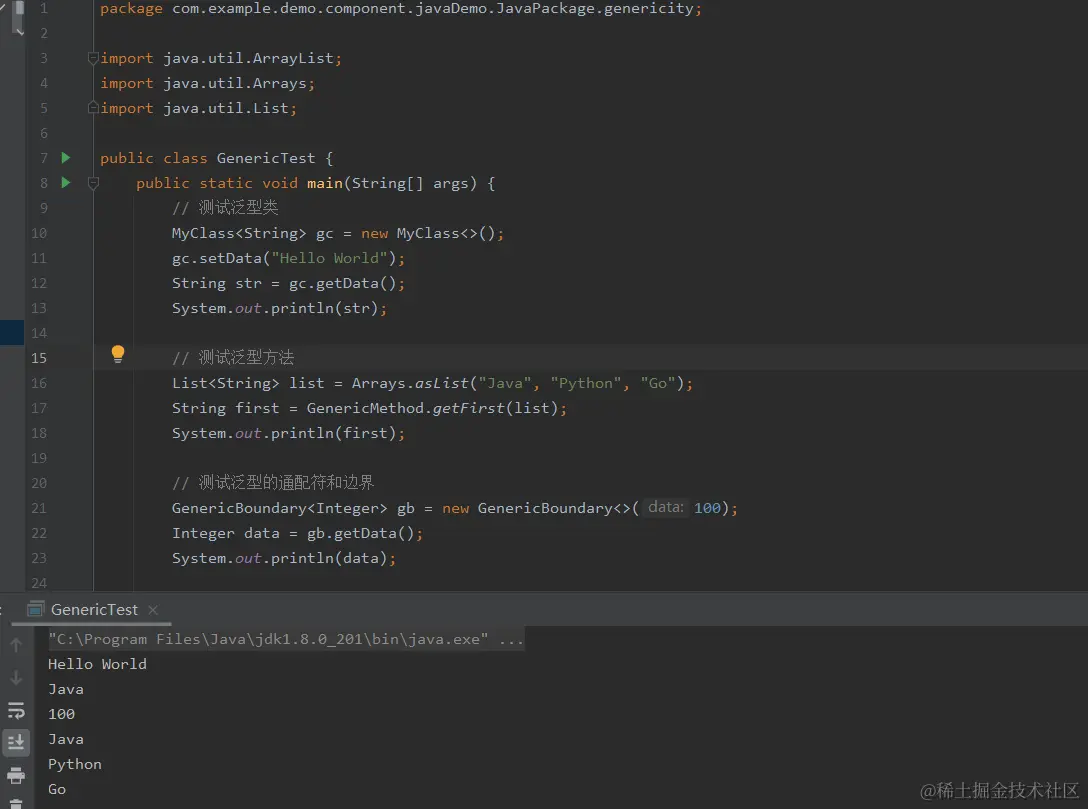
Task: Collapse the main method with its fold marker
Action: [x=93, y=183]
